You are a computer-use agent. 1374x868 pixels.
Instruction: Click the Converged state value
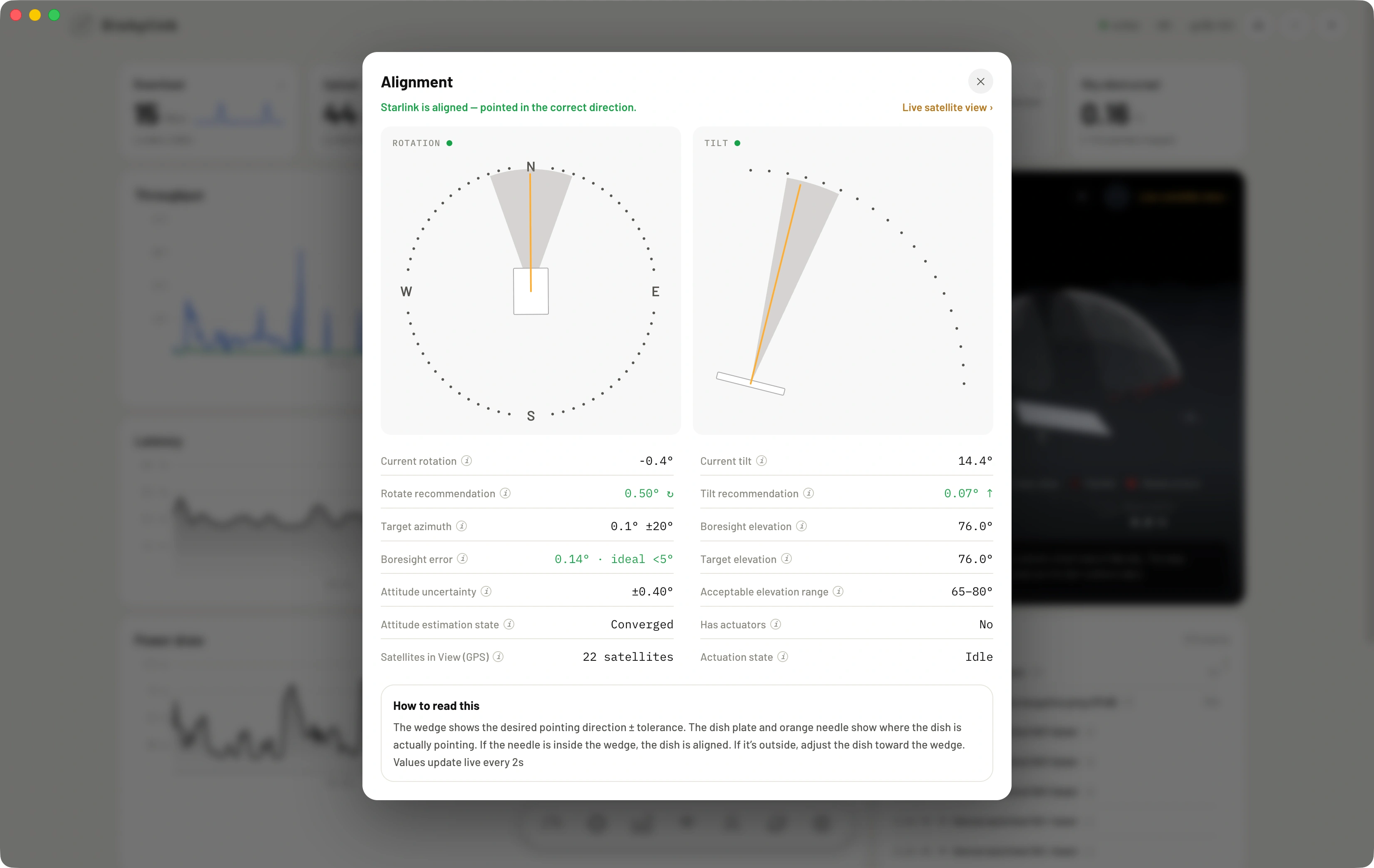[642, 624]
